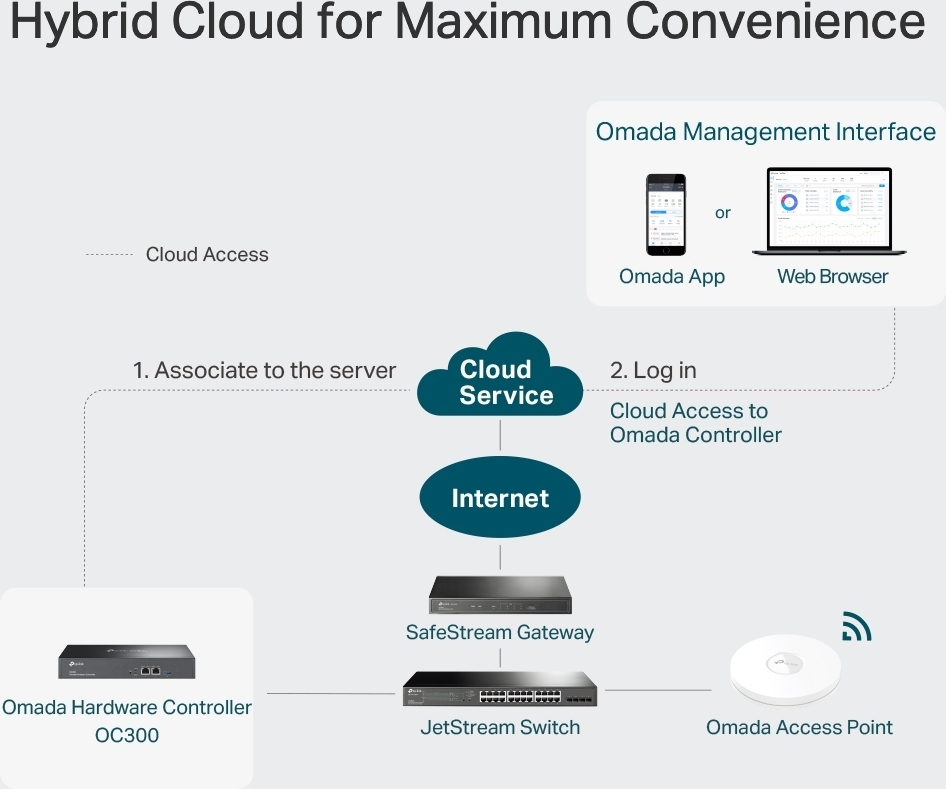Click 'Cloud Access to Omada Controller' text
This screenshot has width=946, height=789.
pyautogui.click(x=694, y=423)
